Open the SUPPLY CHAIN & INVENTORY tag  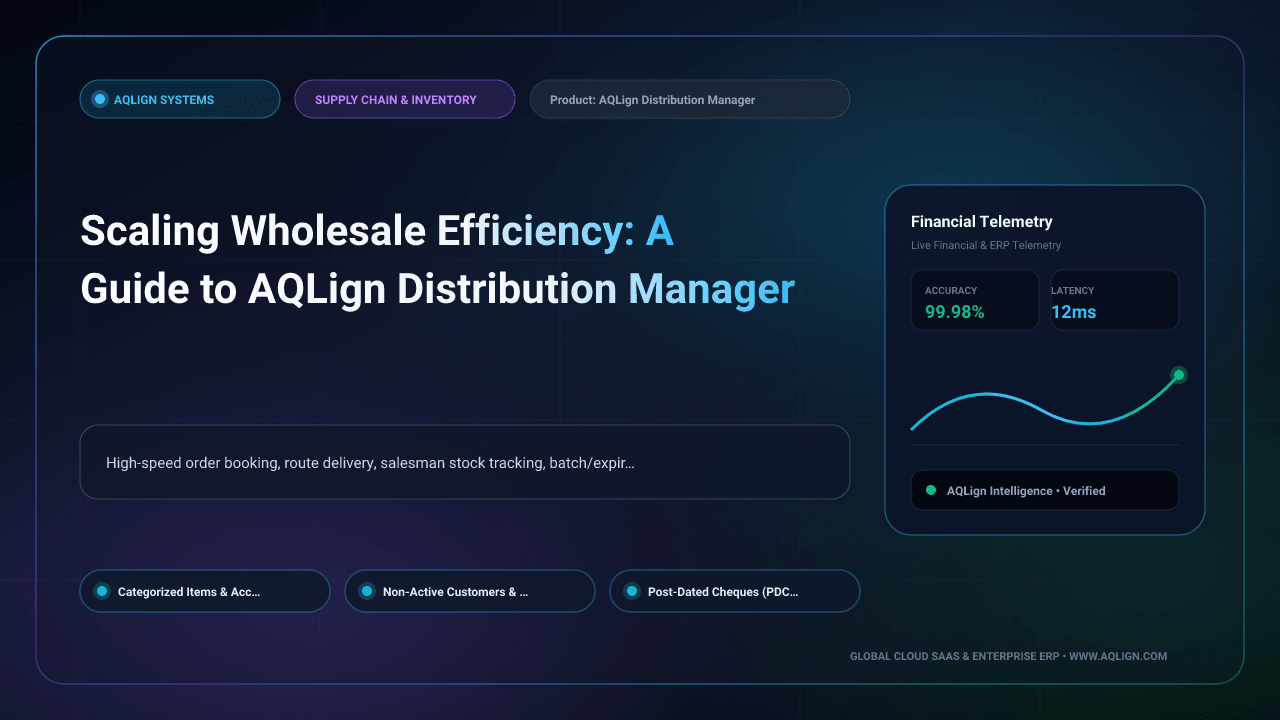405,99
